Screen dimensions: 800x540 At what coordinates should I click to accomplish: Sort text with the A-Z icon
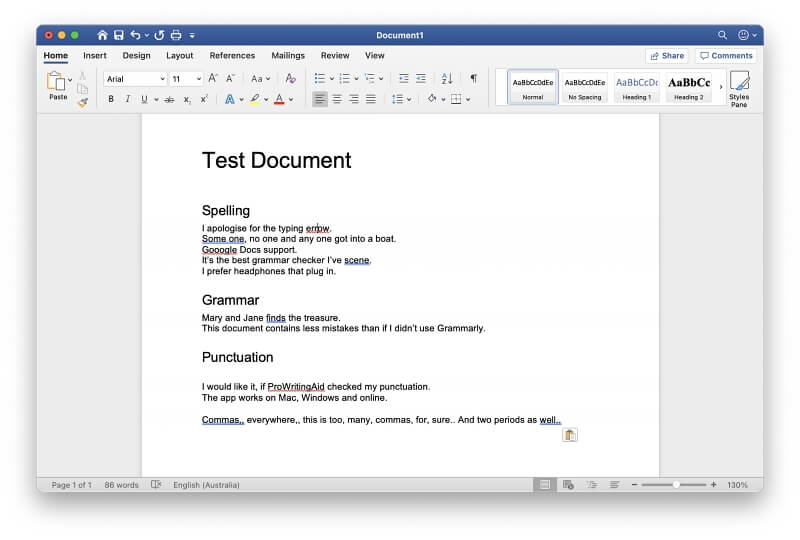click(x=447, y=78)
